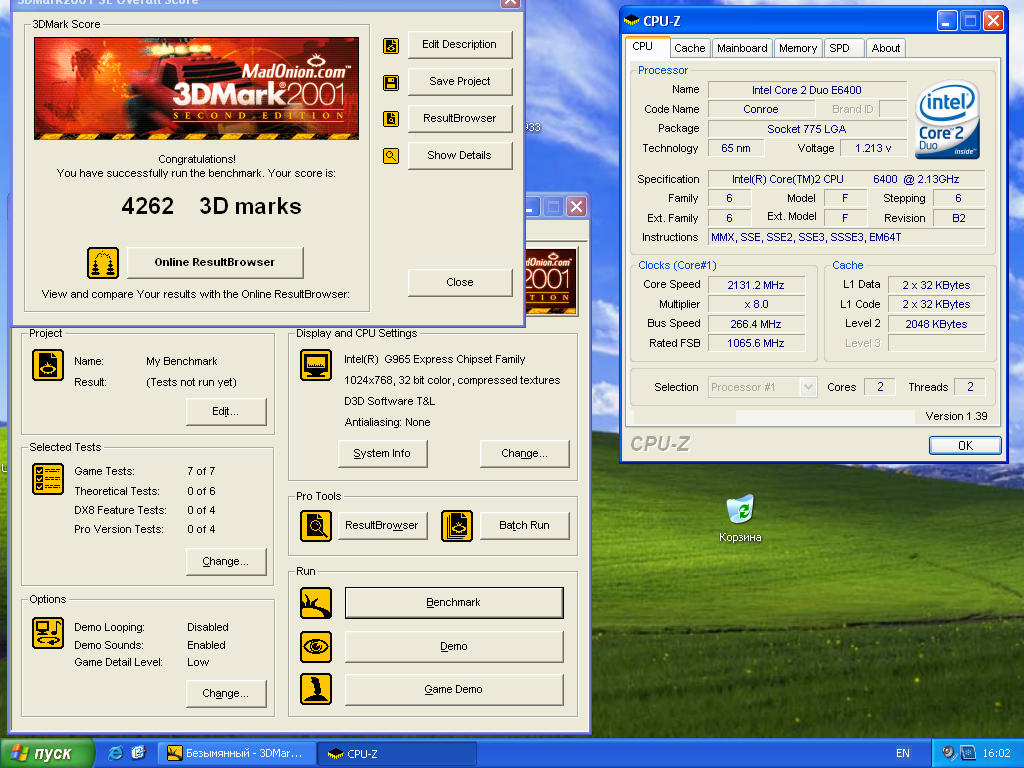
Task: Click the Edit Description icon
Action: pyautogui.click(x=391, y=46)
